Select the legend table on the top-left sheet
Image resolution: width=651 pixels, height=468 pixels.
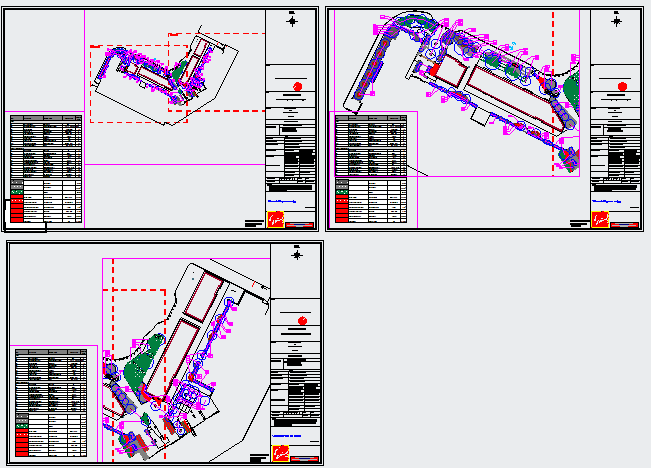(46, 166)
